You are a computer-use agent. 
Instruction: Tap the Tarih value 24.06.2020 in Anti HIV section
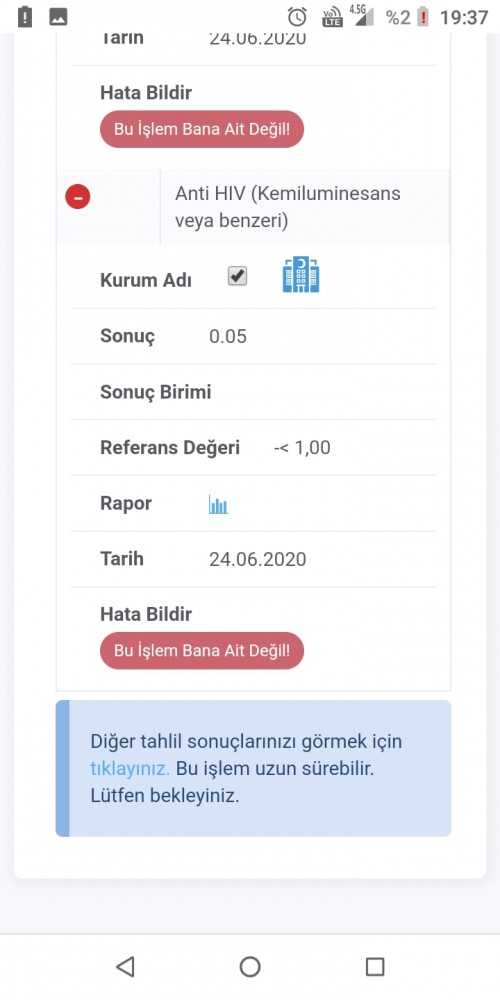[258, 559]
